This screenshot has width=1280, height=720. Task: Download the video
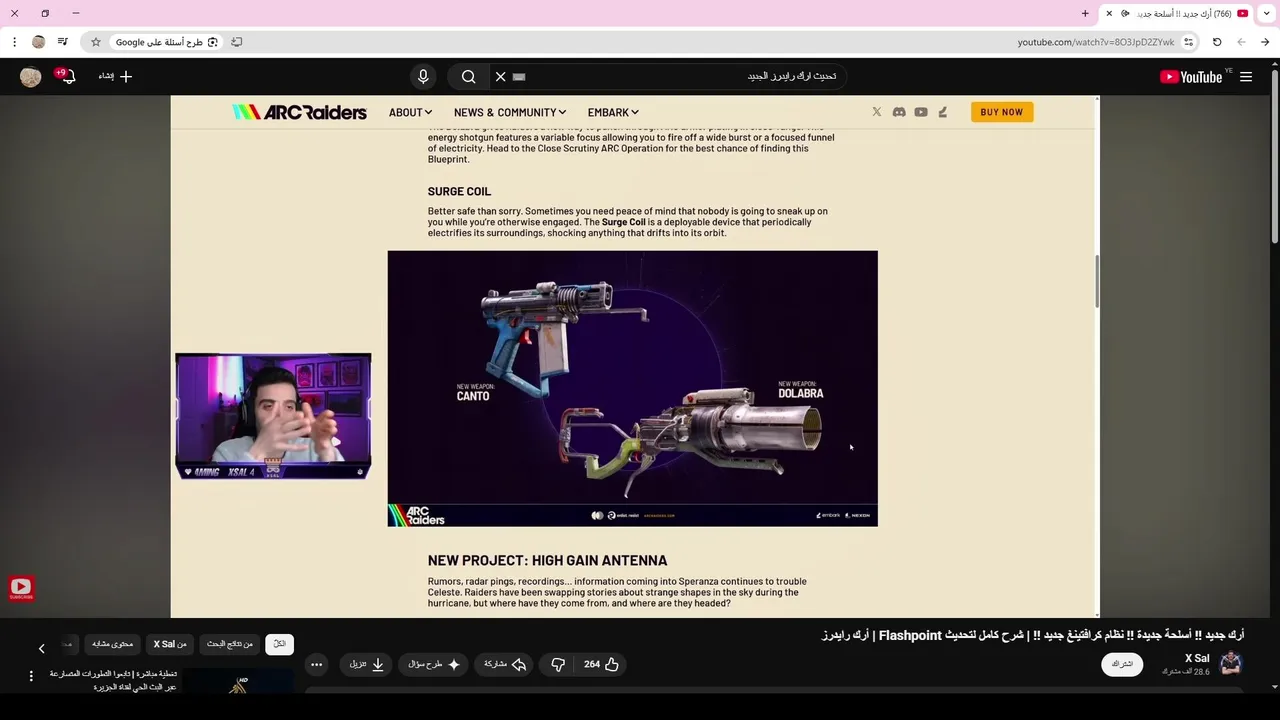[367, 664]
